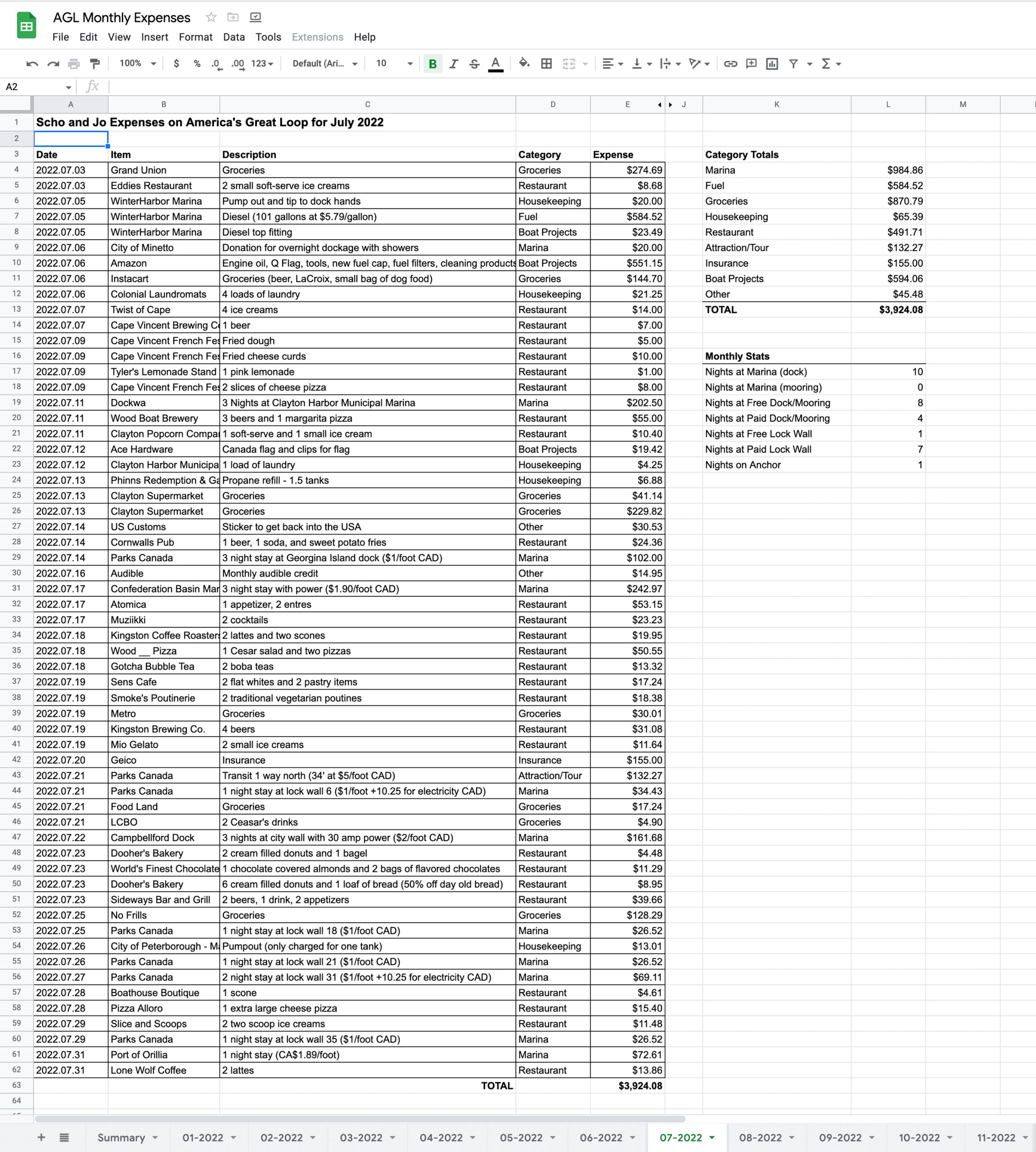Screen dimensions: 1036x1152
Task: Click the insert chart icon
Action: 772,64
